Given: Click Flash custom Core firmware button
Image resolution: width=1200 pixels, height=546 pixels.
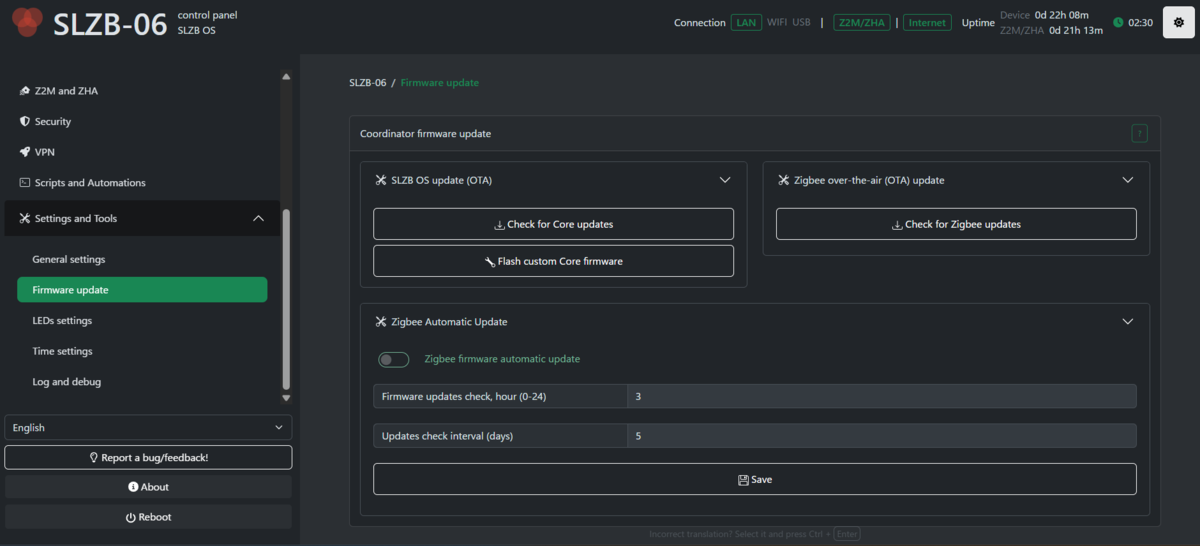Looking at the screenshot, I should [553, 261].
